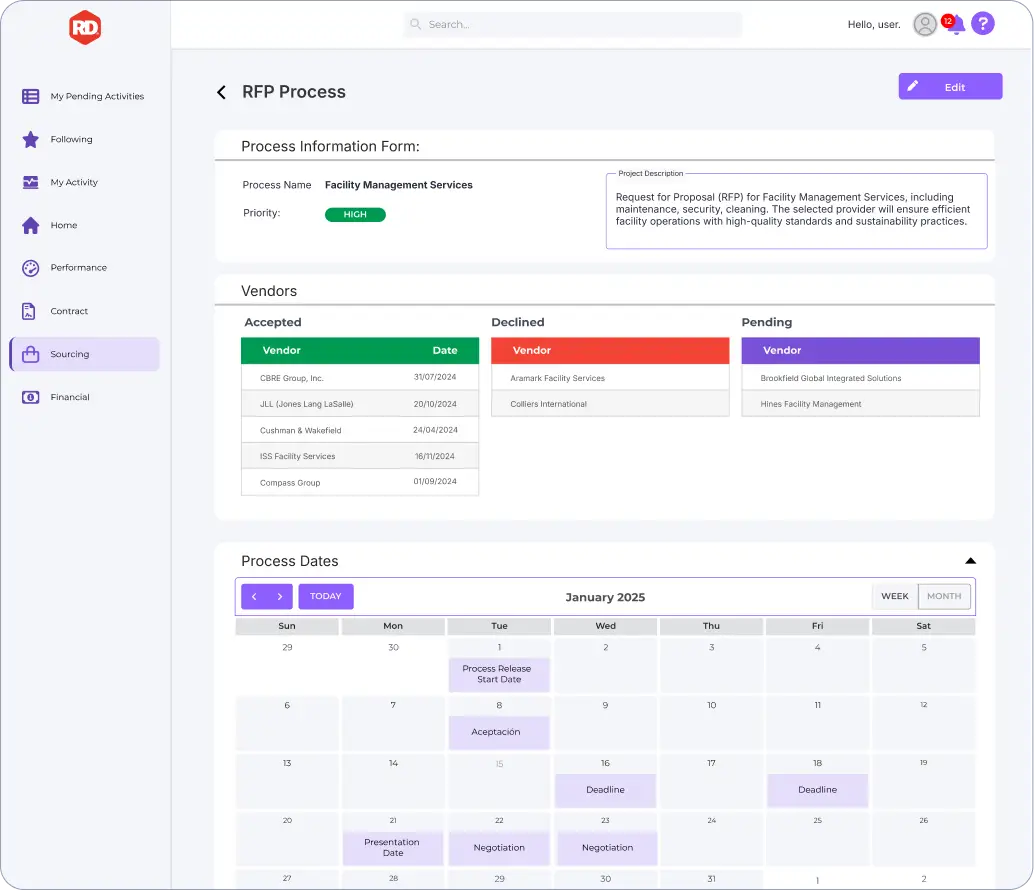Viewport: 1034px width, 890px height.
Task: Open the notifications bell icon
Action: tap(956, 25)
